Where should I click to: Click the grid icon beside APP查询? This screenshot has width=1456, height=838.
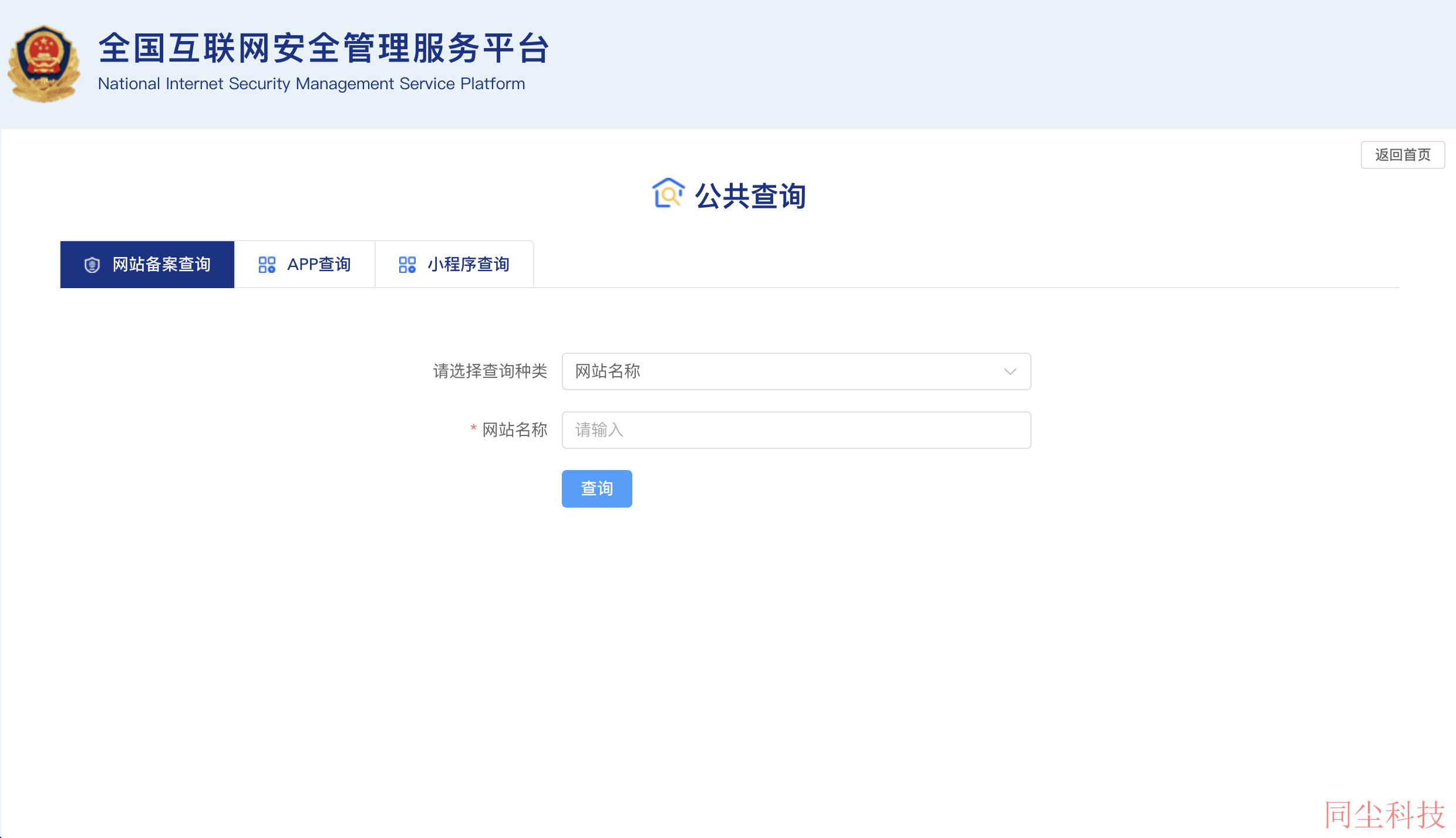click(x=267, y=265)
